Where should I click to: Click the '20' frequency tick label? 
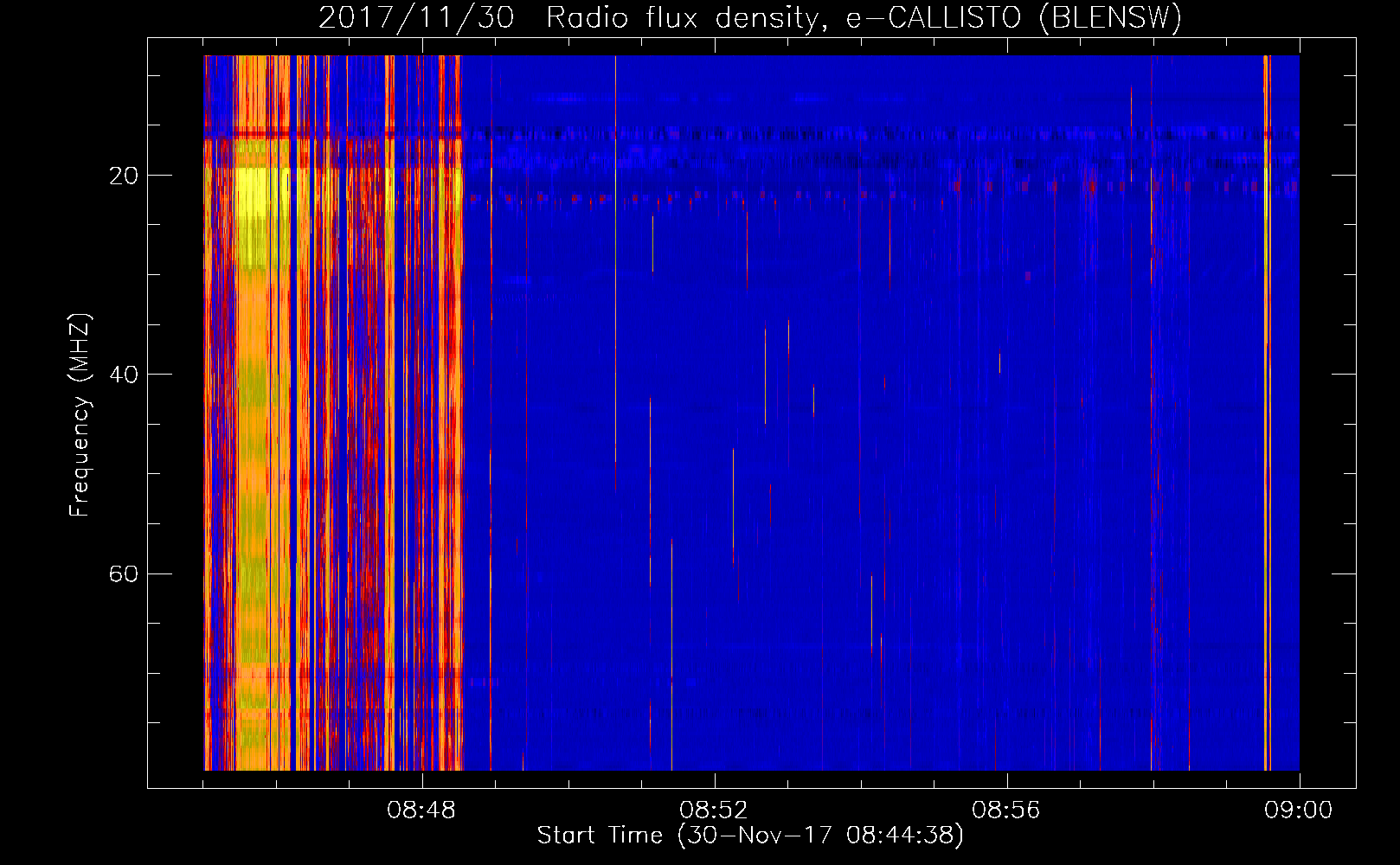[x=124, y=176]
